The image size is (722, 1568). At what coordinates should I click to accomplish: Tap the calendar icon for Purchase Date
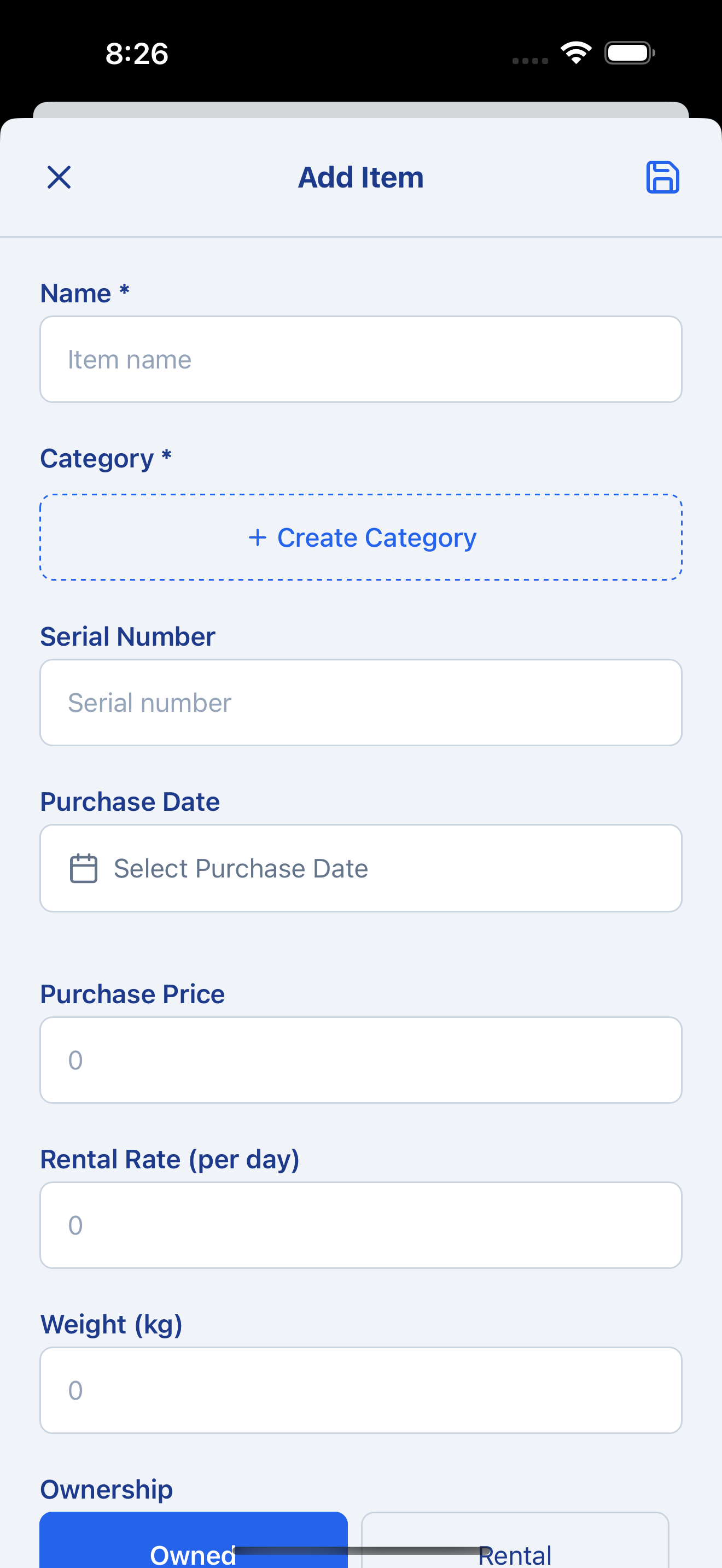click(x=84, y=868)
